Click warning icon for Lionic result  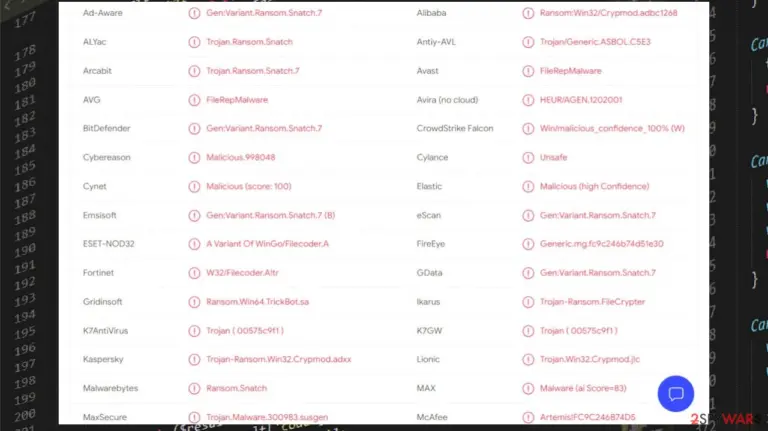(528, 359)
